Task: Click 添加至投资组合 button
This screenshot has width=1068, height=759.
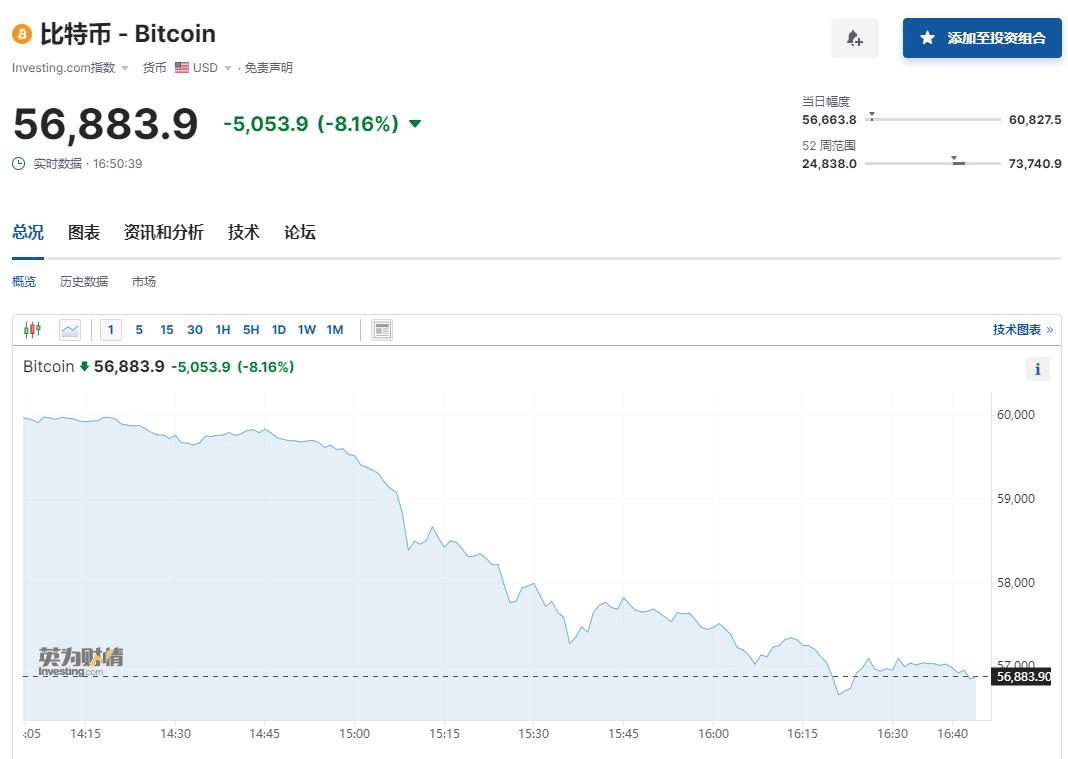Action: tap(982, 38)
